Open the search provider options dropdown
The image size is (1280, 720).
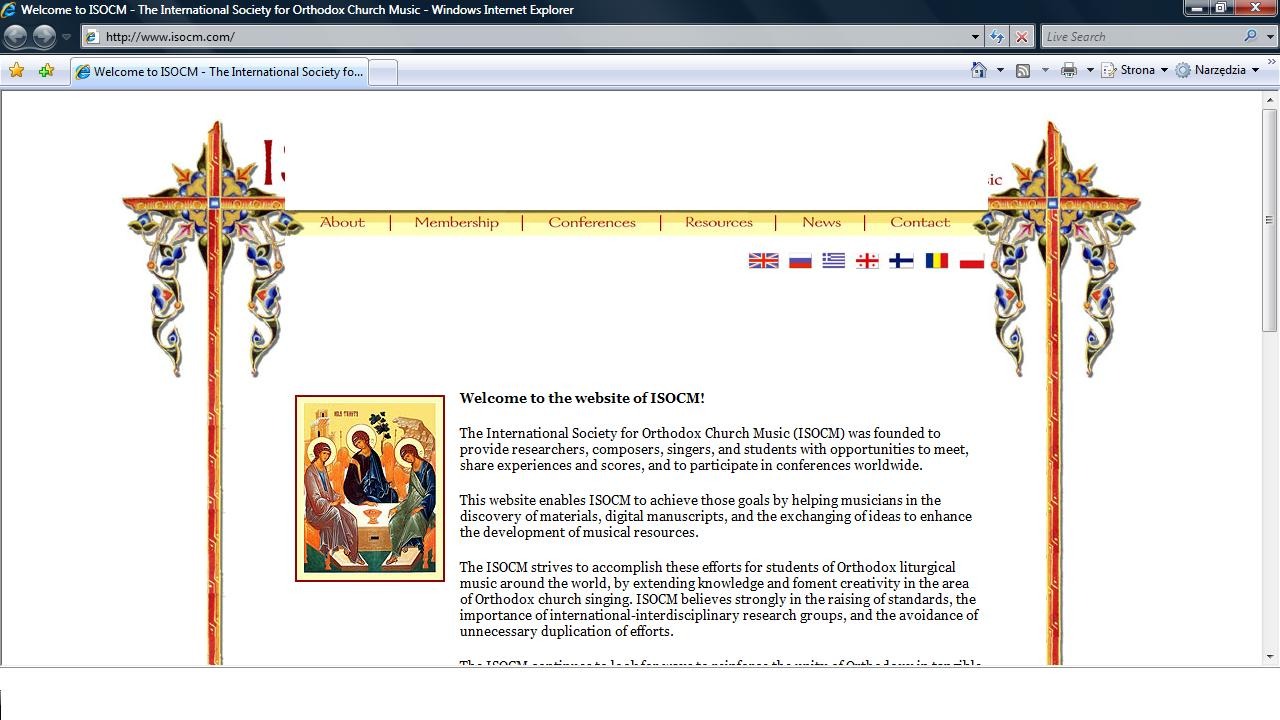point(1270,37)
